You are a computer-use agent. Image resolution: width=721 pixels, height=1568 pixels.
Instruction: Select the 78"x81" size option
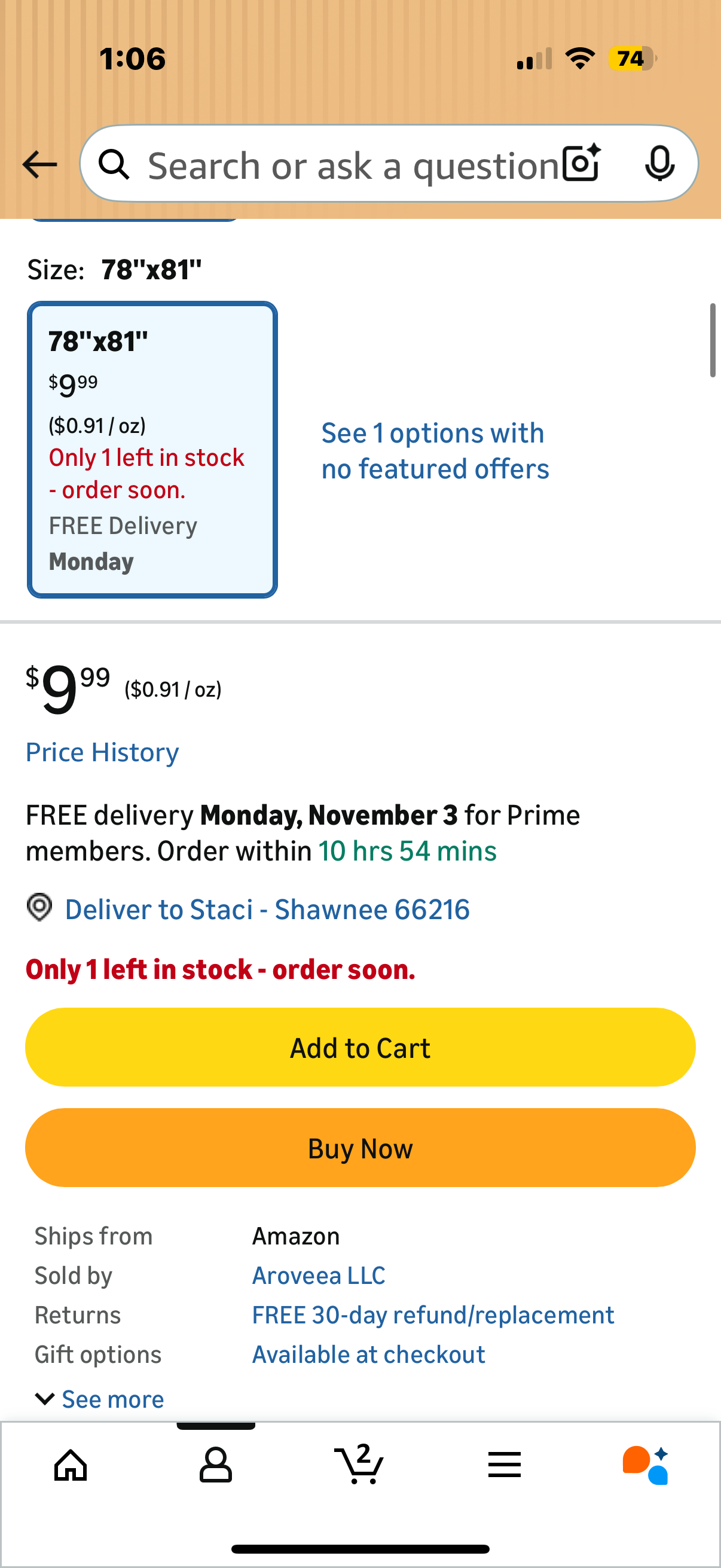point(152,449)
